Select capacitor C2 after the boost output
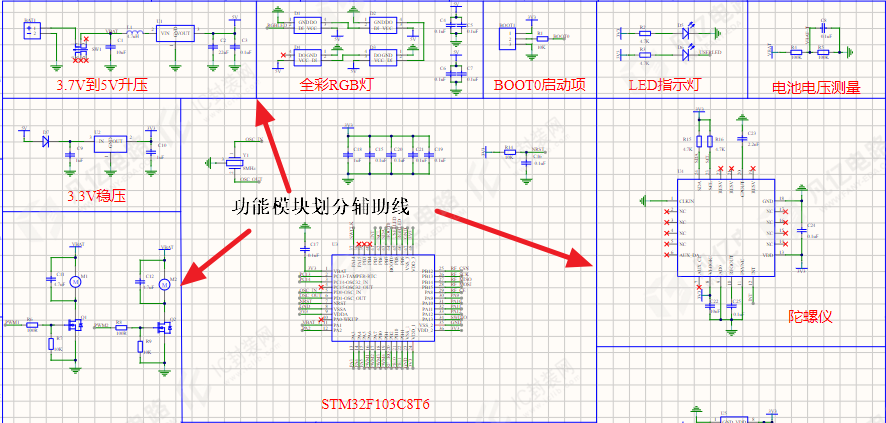886x423 pixels. (x=213, y=47)
